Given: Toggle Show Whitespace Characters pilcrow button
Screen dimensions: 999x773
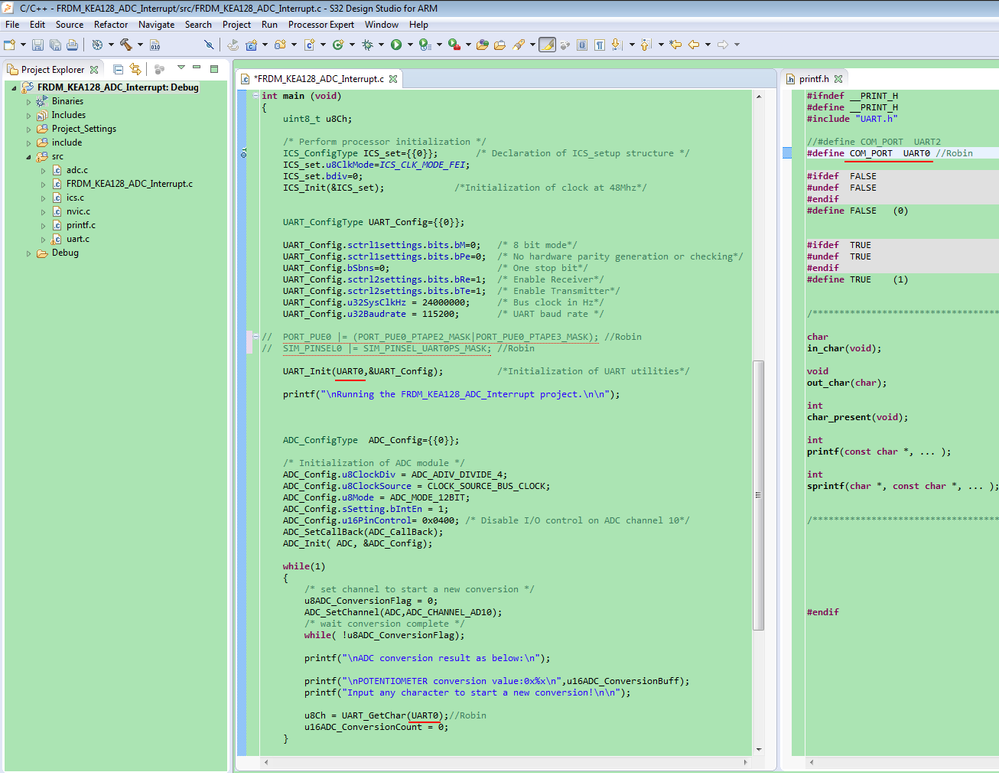Looking at the screenshot, I should pyautogui.click(x=600, y=45).
